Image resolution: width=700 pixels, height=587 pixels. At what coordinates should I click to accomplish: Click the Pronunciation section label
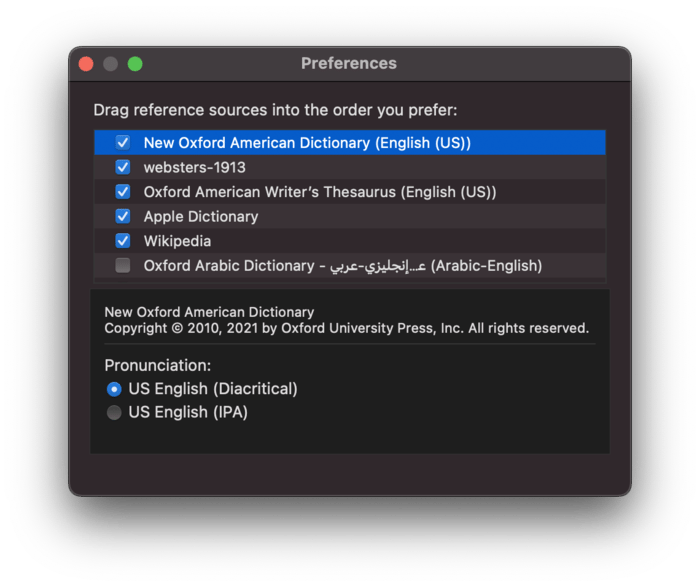click(157, 365)
